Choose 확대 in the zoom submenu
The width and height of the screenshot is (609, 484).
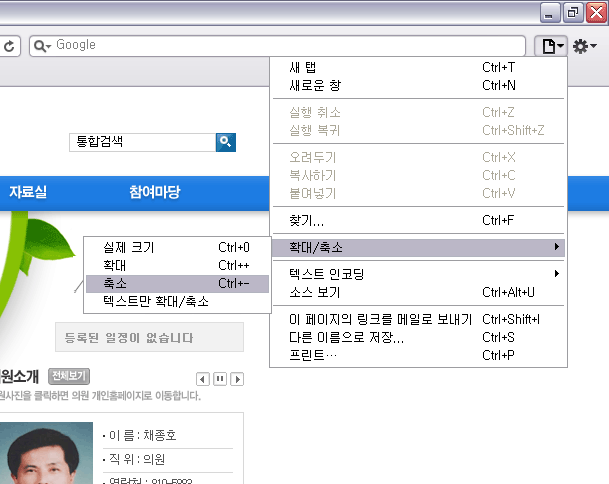(x=177, y=265)
